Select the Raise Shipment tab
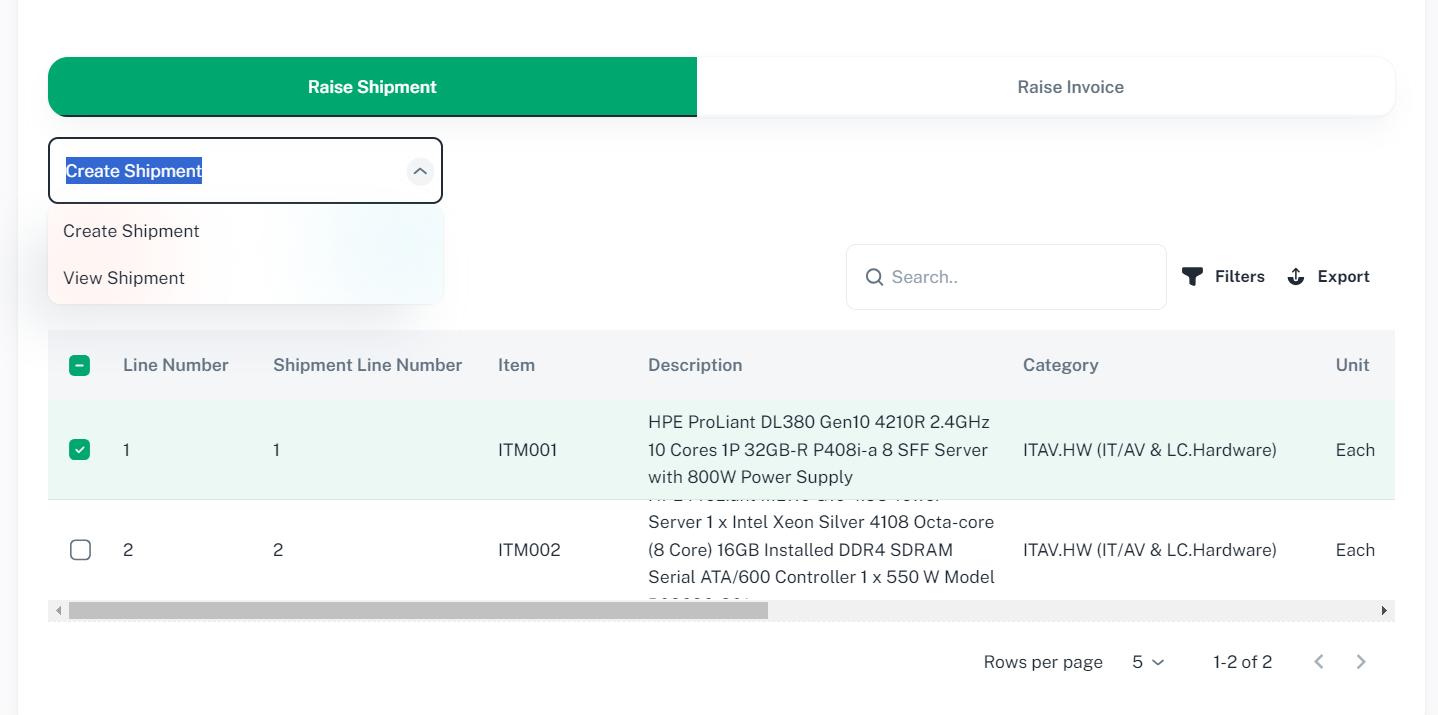 pos(372,87)
